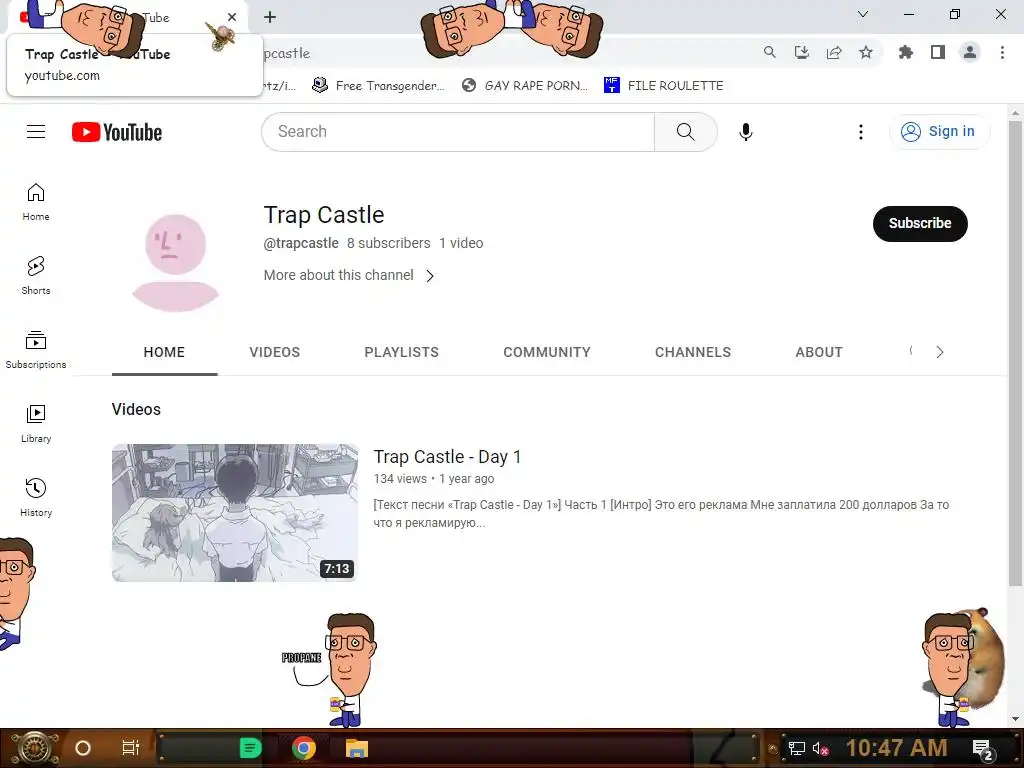This screenshot has width=1024, height=768.
Task: Click the zoom magnifier icon in the address bar
Action: click(x=770, y=52)
